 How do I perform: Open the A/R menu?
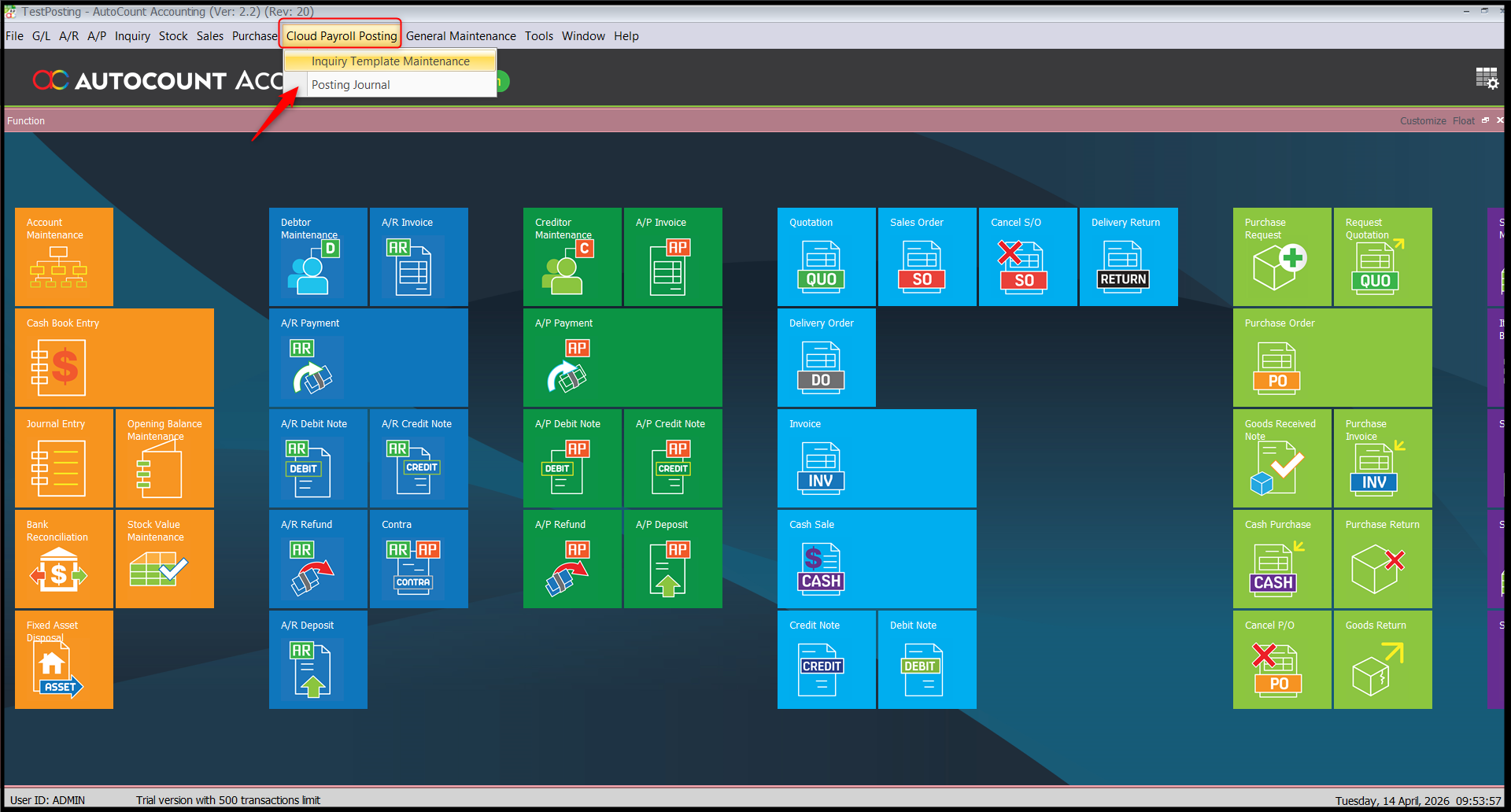(x=68, y=36)
